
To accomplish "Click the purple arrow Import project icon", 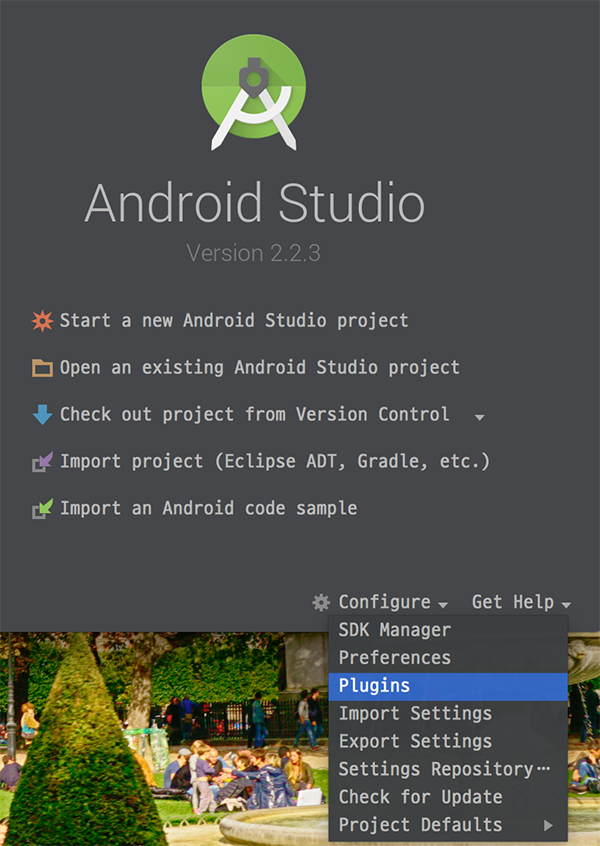I will (42, 462).
